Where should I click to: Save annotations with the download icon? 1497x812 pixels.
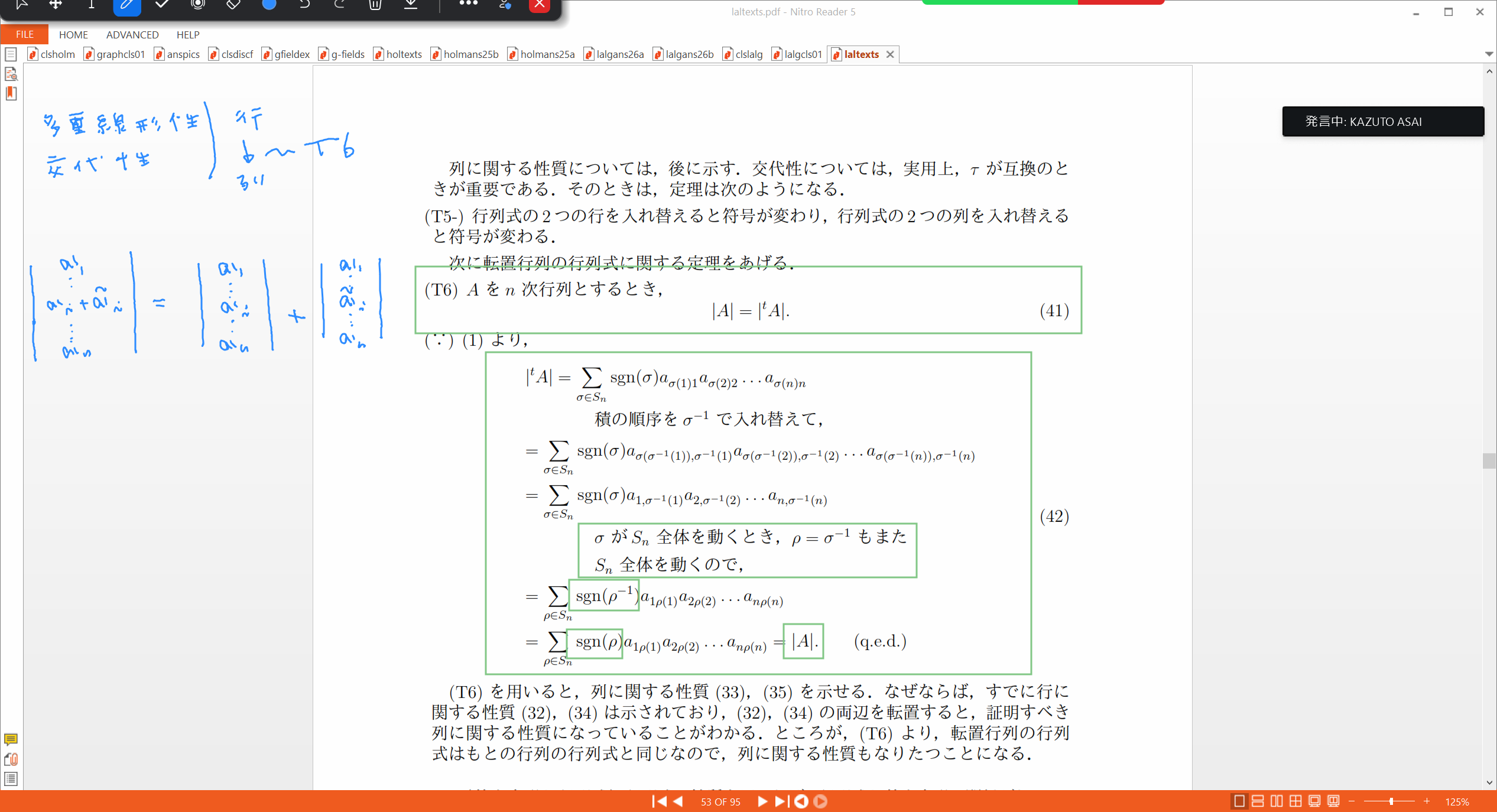click(411, 5)
